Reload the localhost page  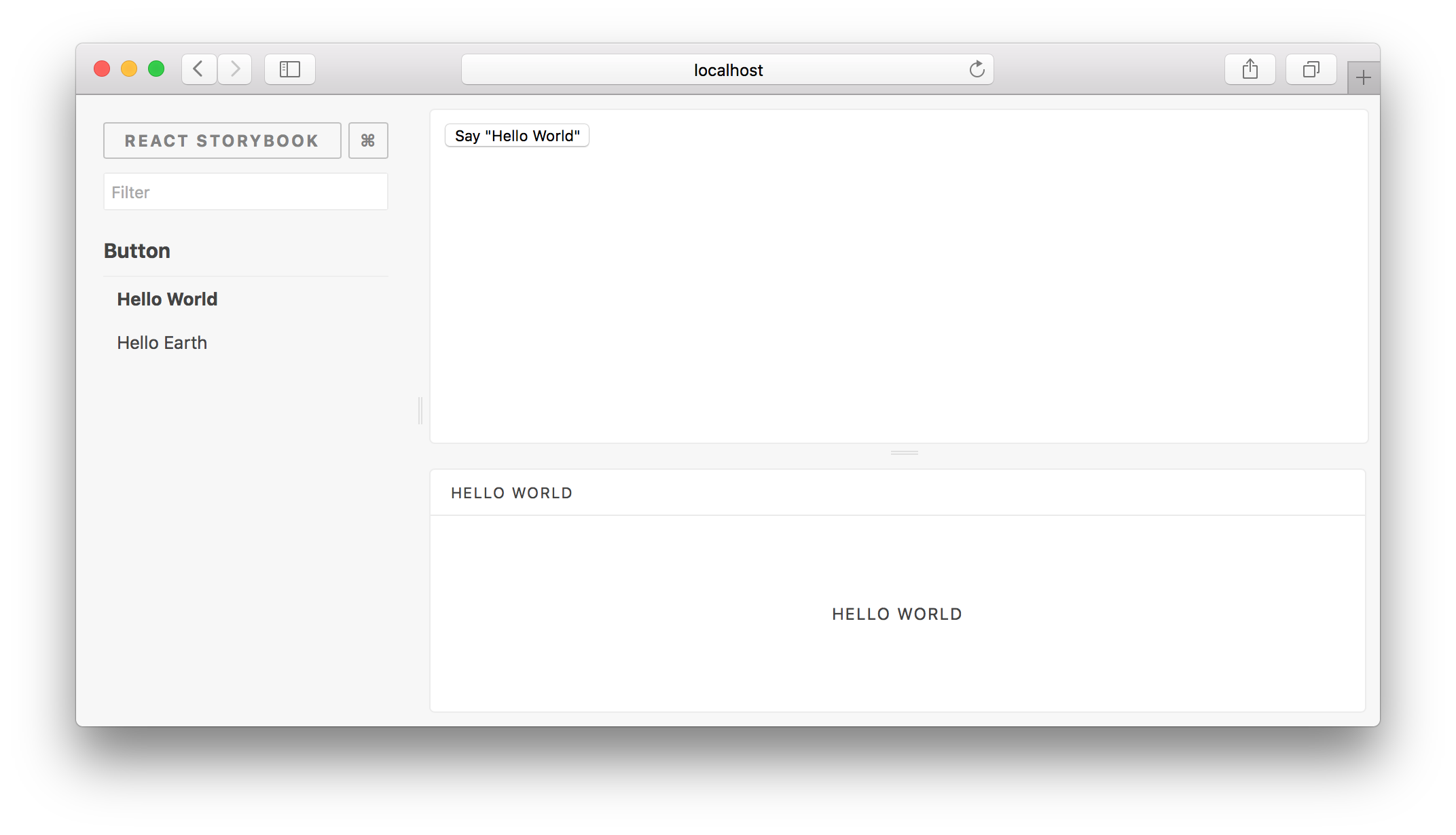coord(977,69)
